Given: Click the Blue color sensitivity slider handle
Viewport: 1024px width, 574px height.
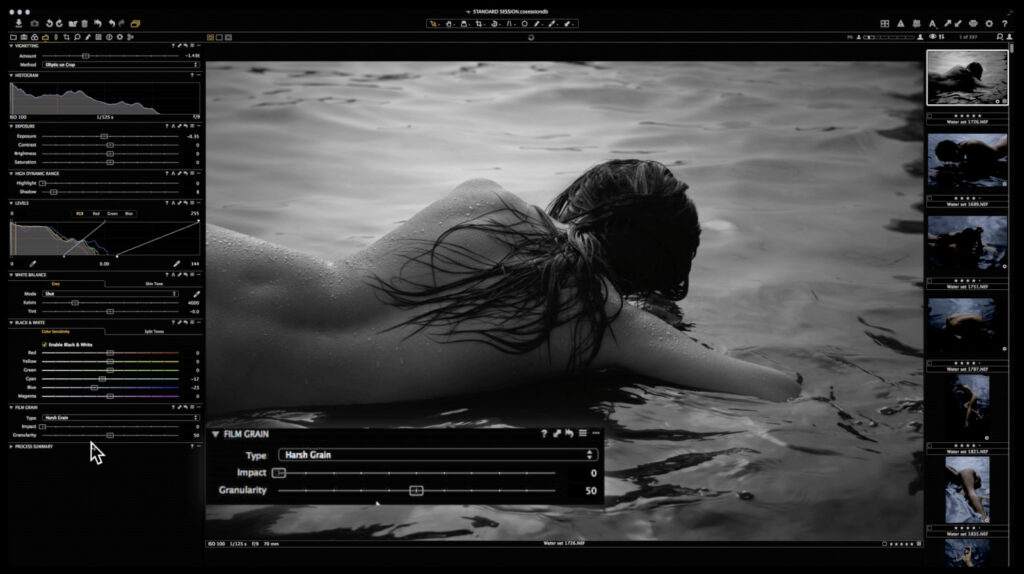Looking at the screenshot, I should [94, 387].
